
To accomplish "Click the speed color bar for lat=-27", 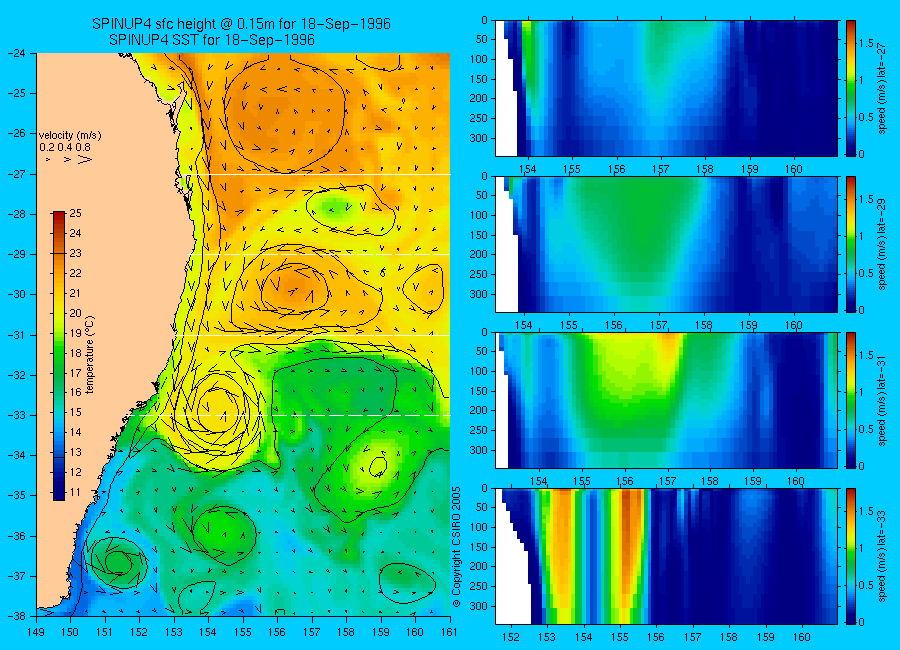I will pyautogui.click(x=851, y=88).
